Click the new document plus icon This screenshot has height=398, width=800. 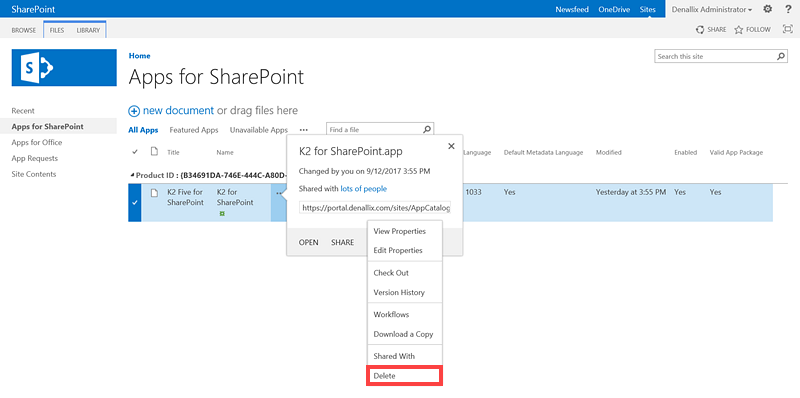(134, 111)
